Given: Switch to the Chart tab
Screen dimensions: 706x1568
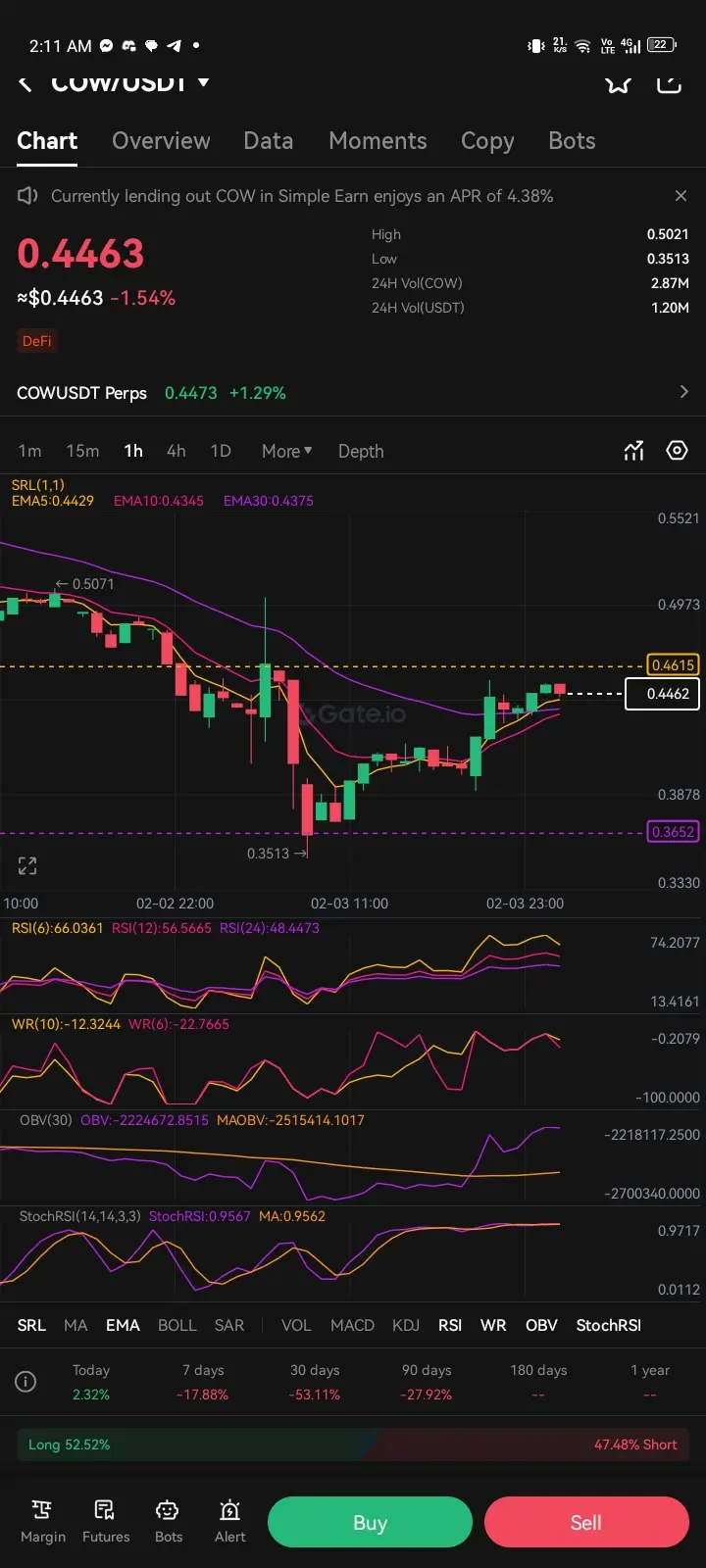Looking at the screenshot, I should tap(47, 141).
